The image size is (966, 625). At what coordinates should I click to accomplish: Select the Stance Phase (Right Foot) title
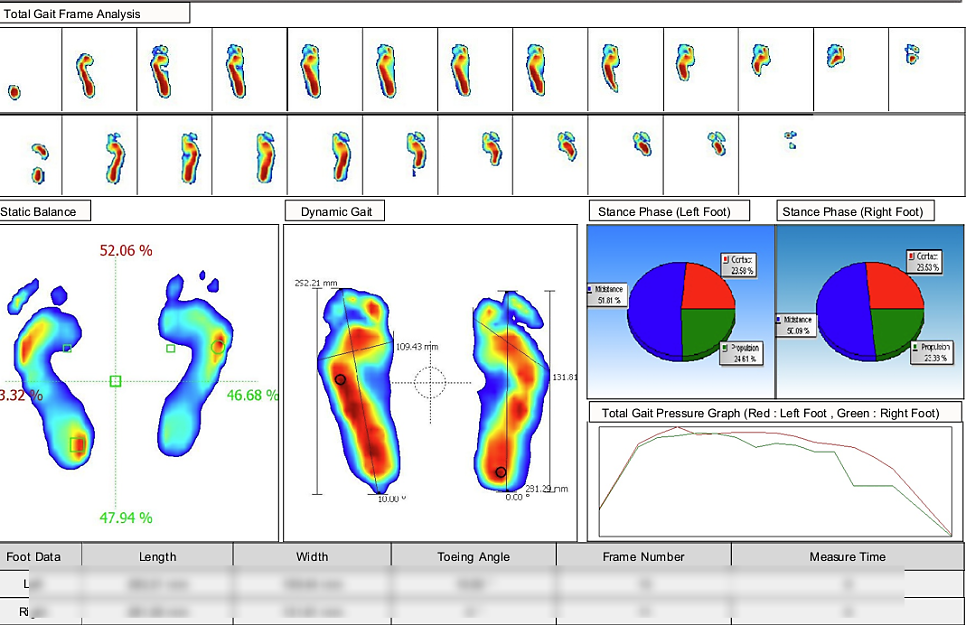[854, 211]
